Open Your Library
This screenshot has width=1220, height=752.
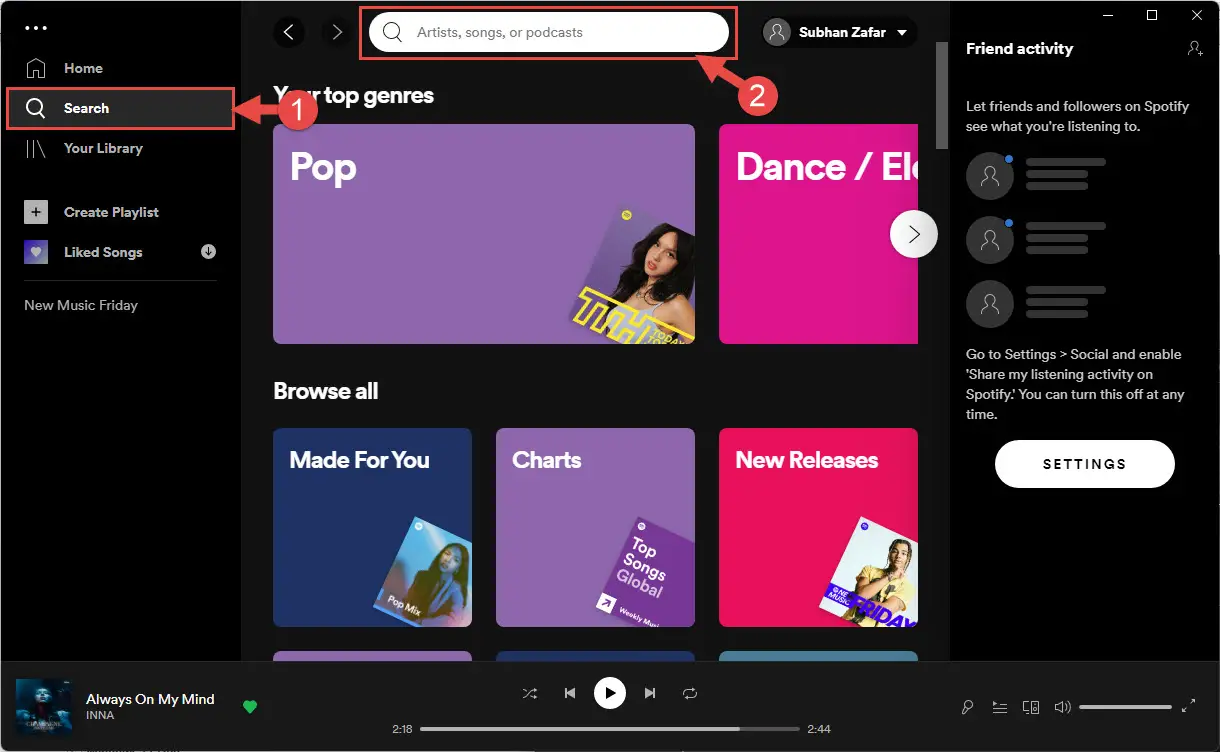click(x=103, y=148)
